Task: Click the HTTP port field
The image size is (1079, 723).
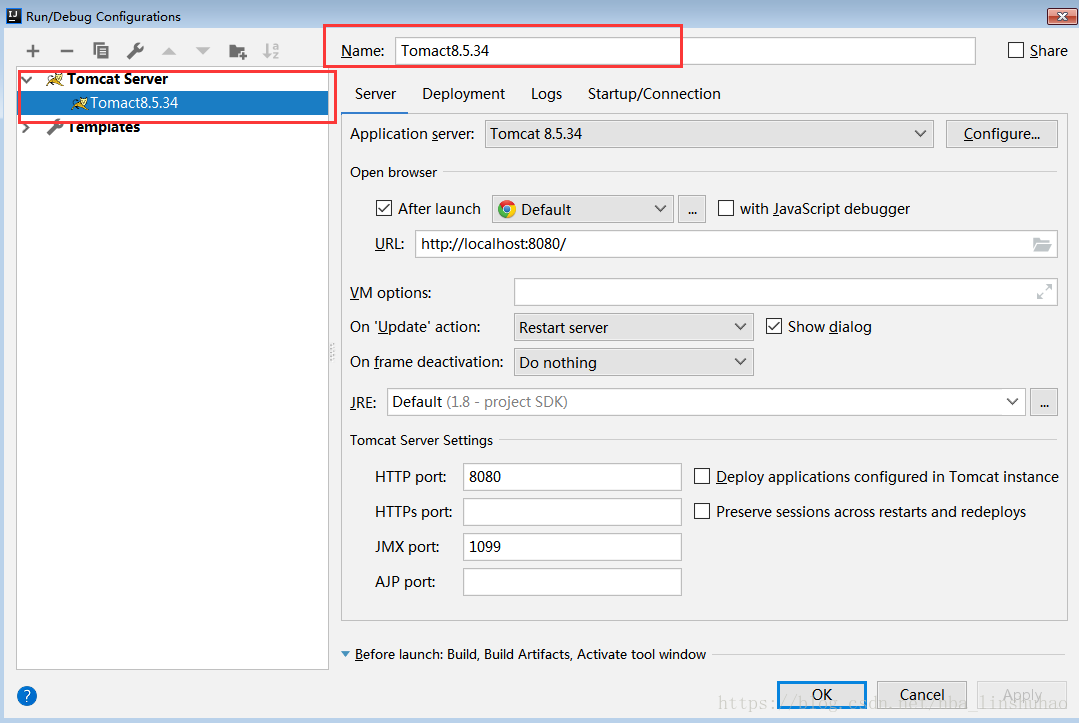Action: [x=572, y=477]
